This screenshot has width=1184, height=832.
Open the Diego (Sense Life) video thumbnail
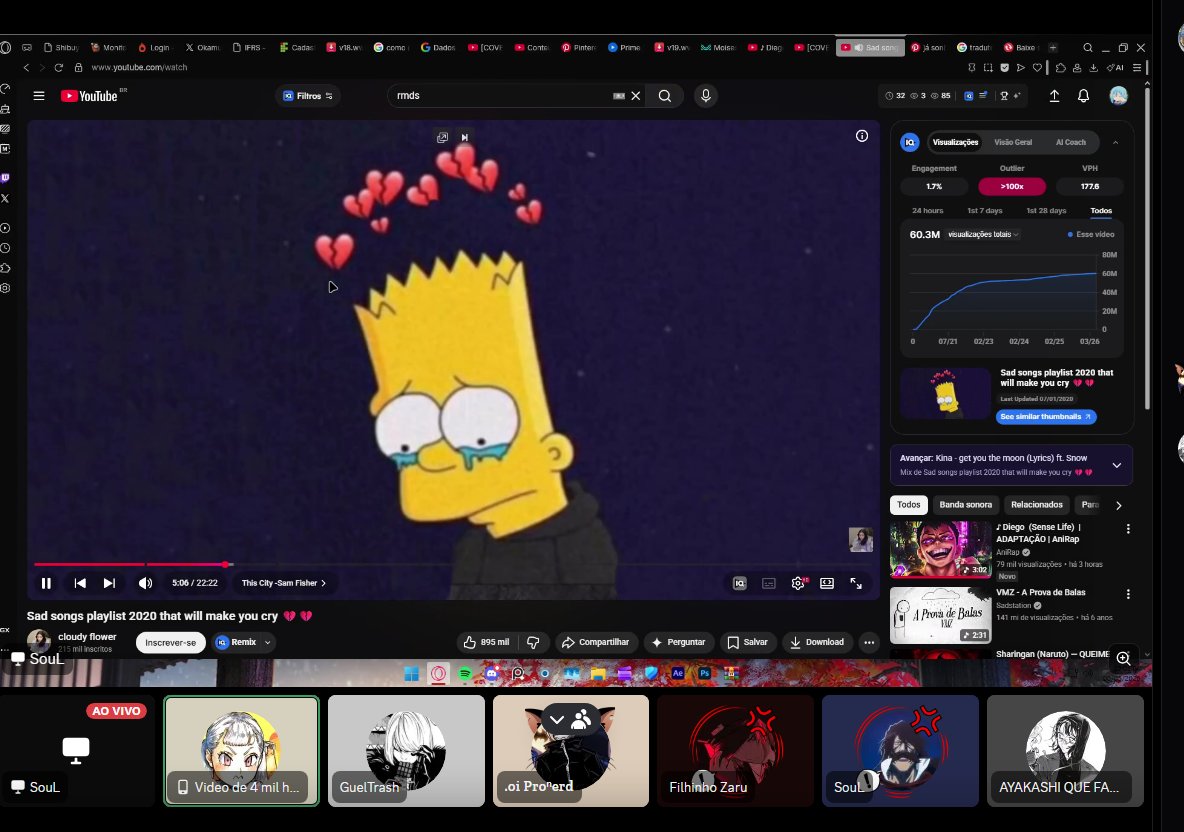(940, 550)
